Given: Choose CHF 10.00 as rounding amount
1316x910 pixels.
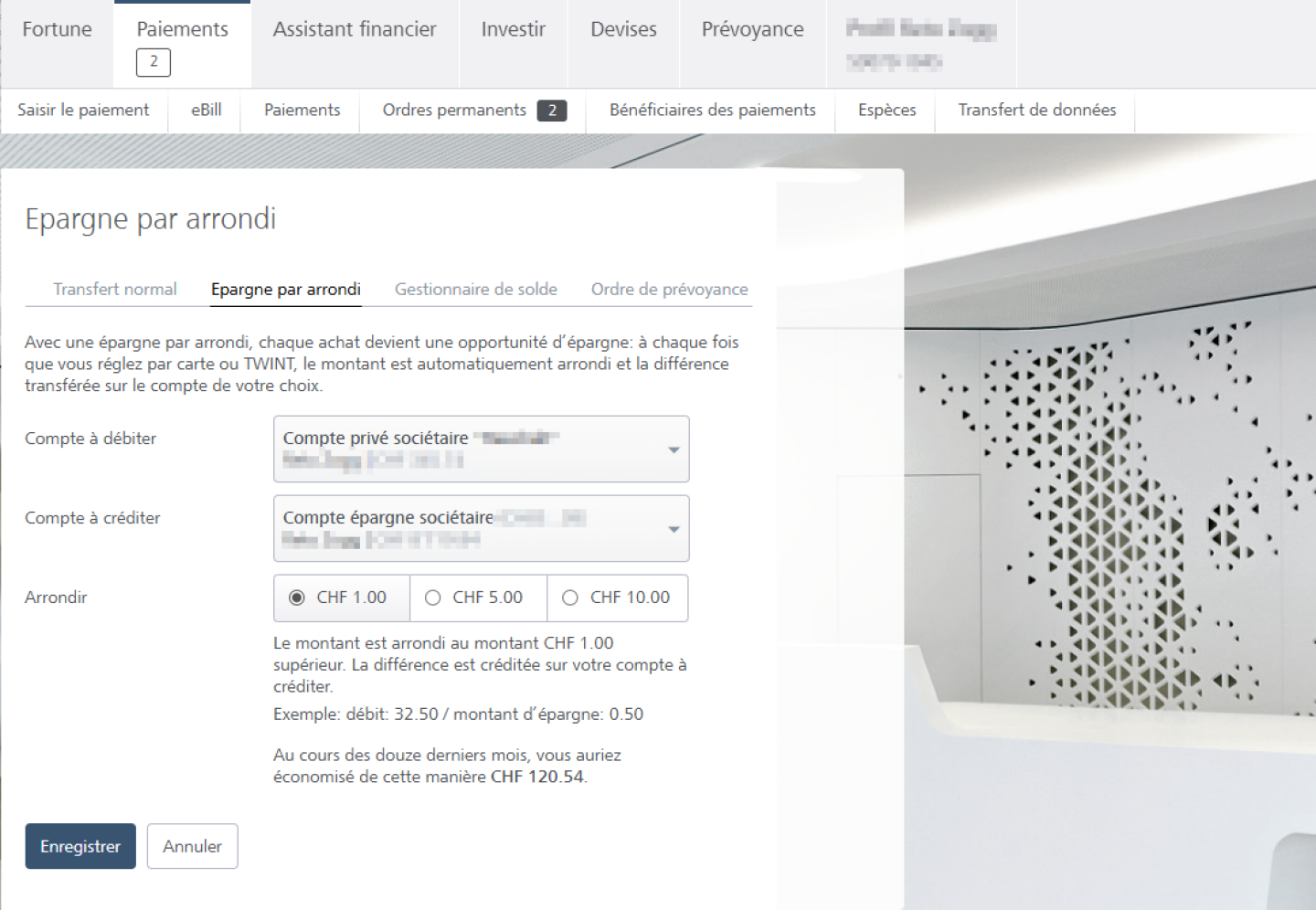Looking at the screenshot, I should coord(570,598).
